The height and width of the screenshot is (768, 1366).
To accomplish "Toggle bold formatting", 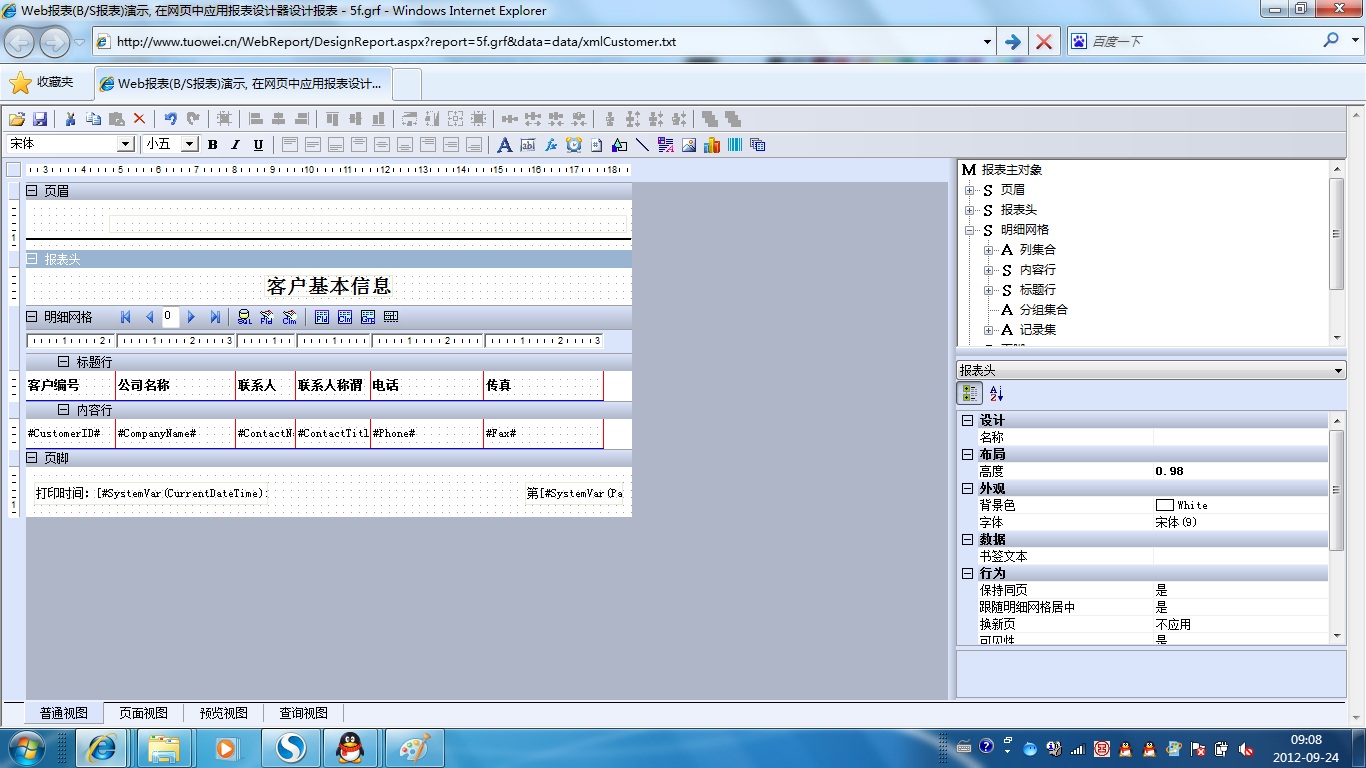I will (x=213, y=145).
